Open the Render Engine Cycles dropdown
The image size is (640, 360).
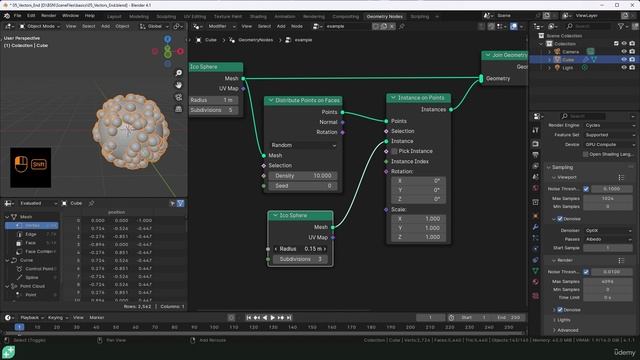609,125
